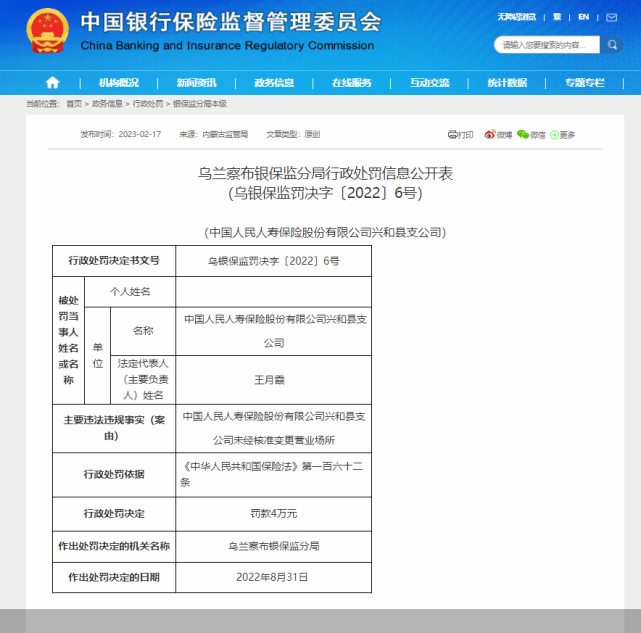641x633 pixels.
Task: Go to 在线服务 section
Action: 351,83
